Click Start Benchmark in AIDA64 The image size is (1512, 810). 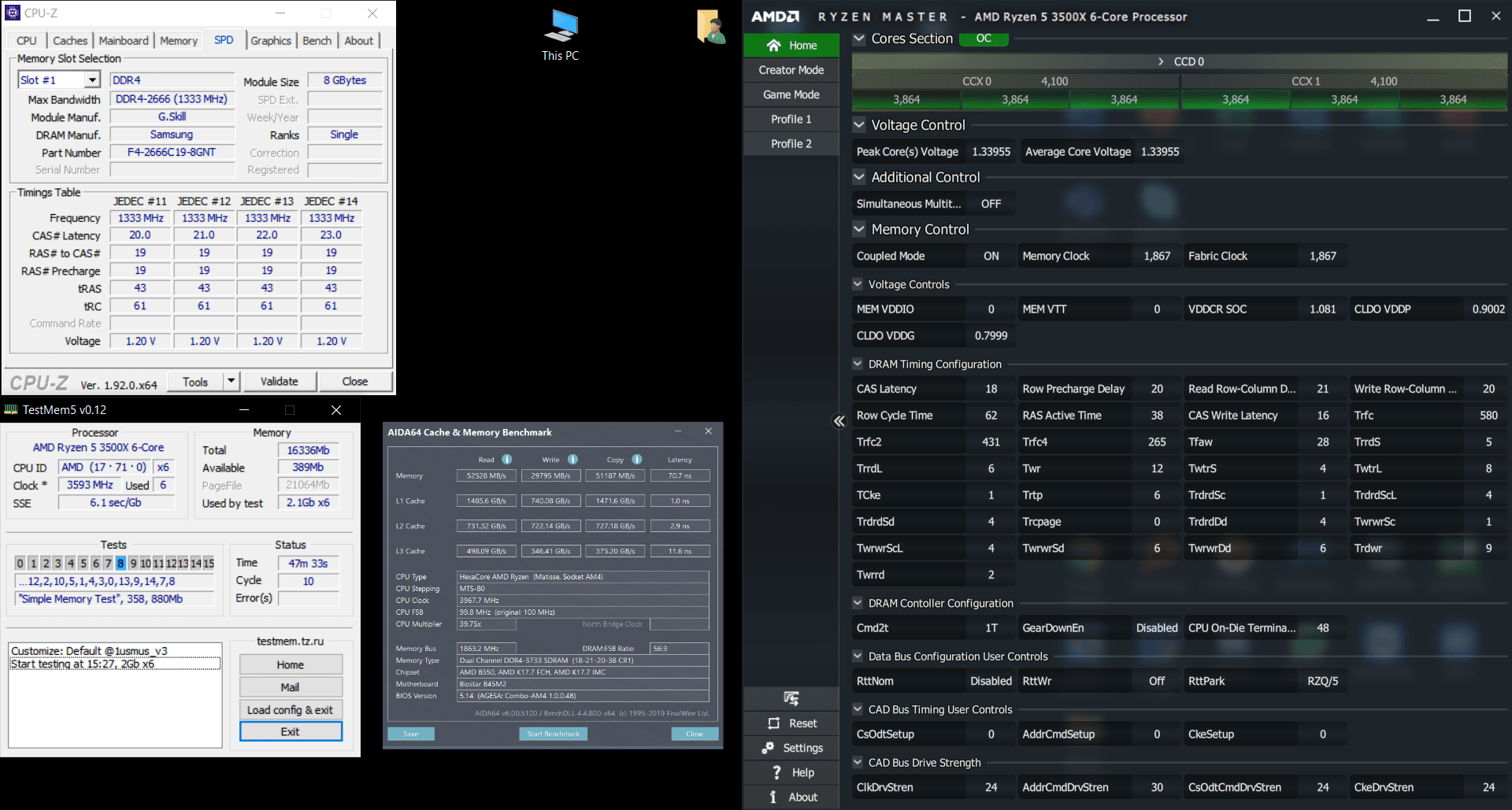[553, 734]
